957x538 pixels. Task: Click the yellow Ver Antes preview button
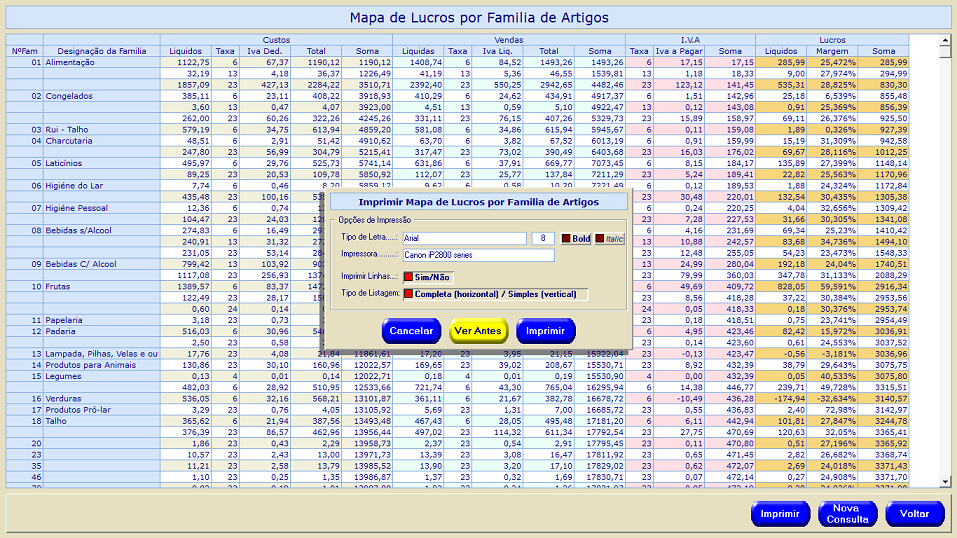[x=478, y=331]
